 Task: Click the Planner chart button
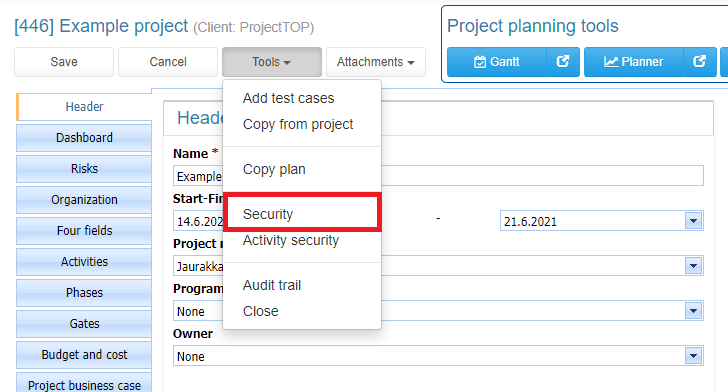[634, 62]
